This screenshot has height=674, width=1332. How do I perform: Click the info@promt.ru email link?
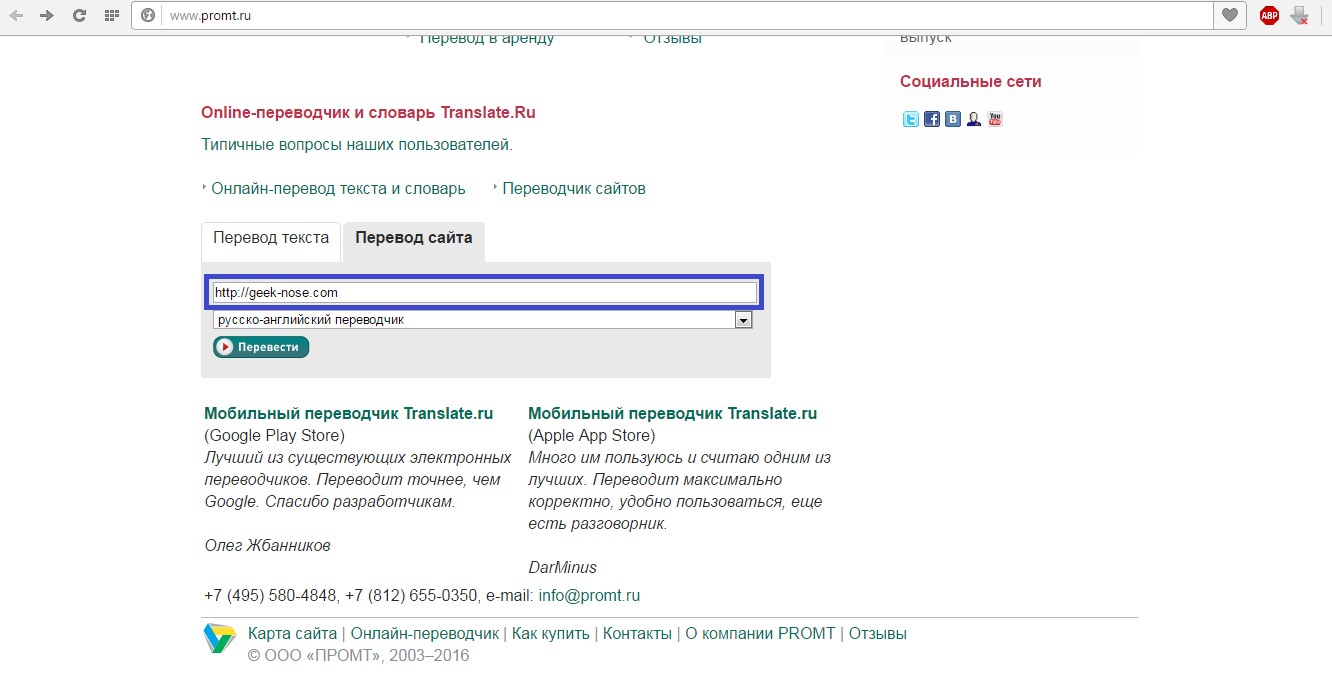click(x=589, y=595)
